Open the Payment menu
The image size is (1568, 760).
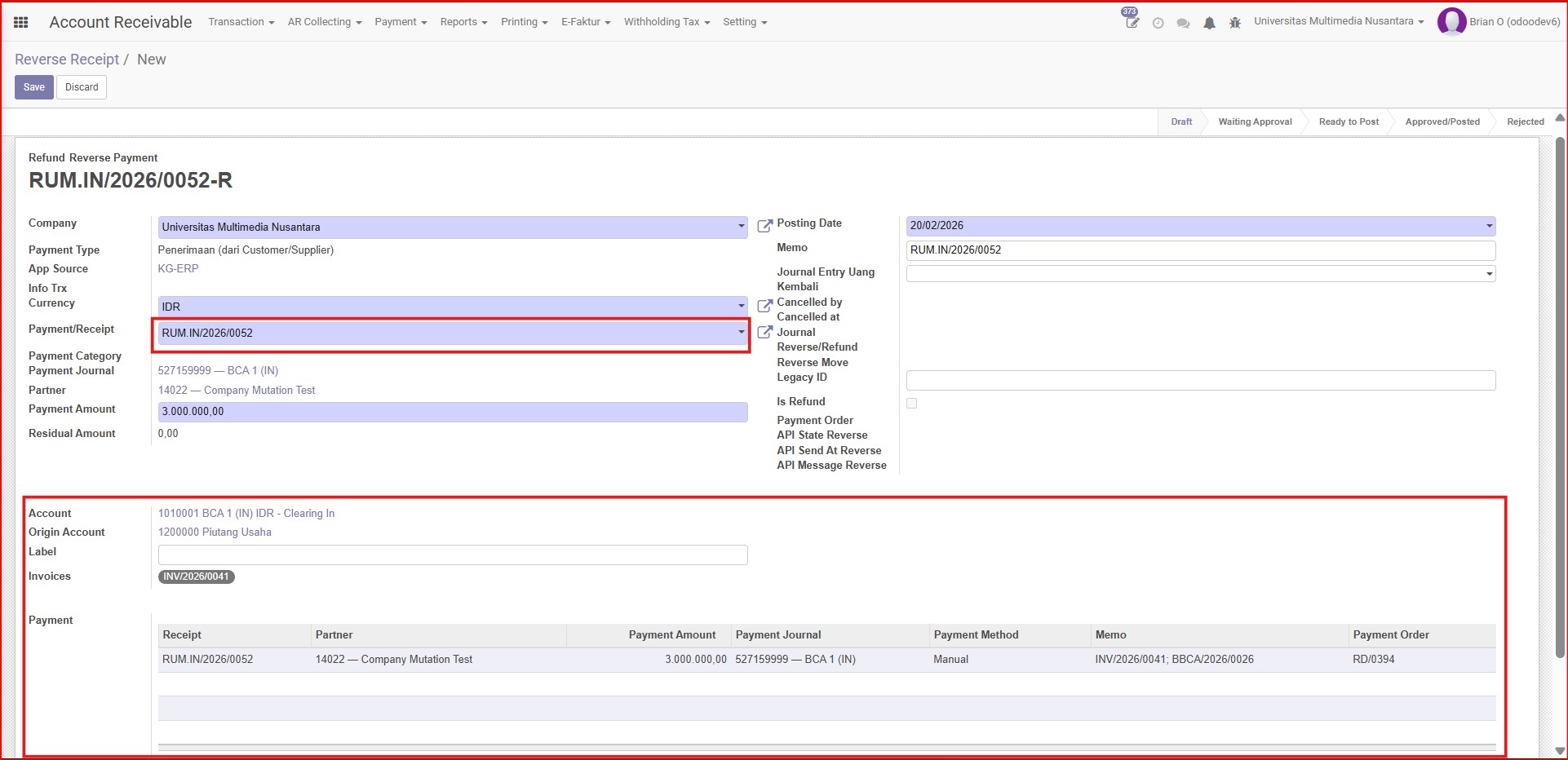pos(401,22)
